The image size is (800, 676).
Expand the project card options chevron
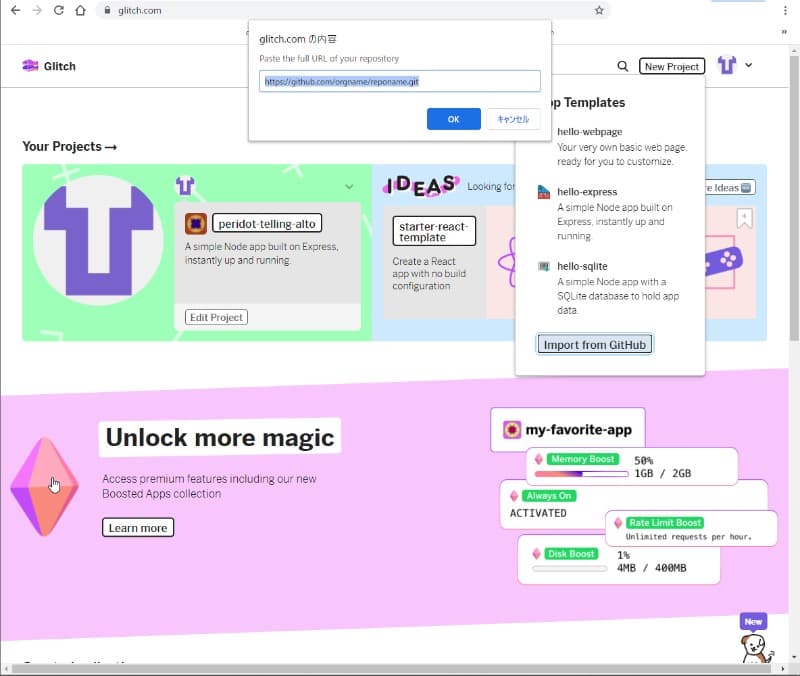tap(349, 186)
